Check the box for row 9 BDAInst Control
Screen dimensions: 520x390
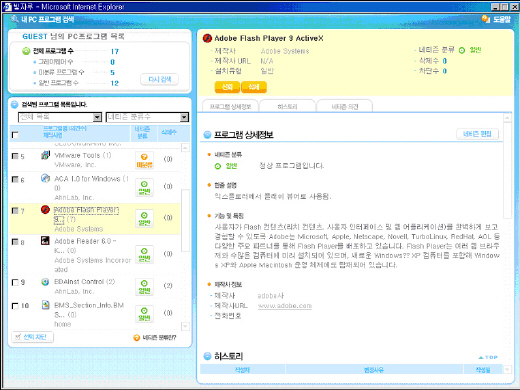[x=15, y=282]
